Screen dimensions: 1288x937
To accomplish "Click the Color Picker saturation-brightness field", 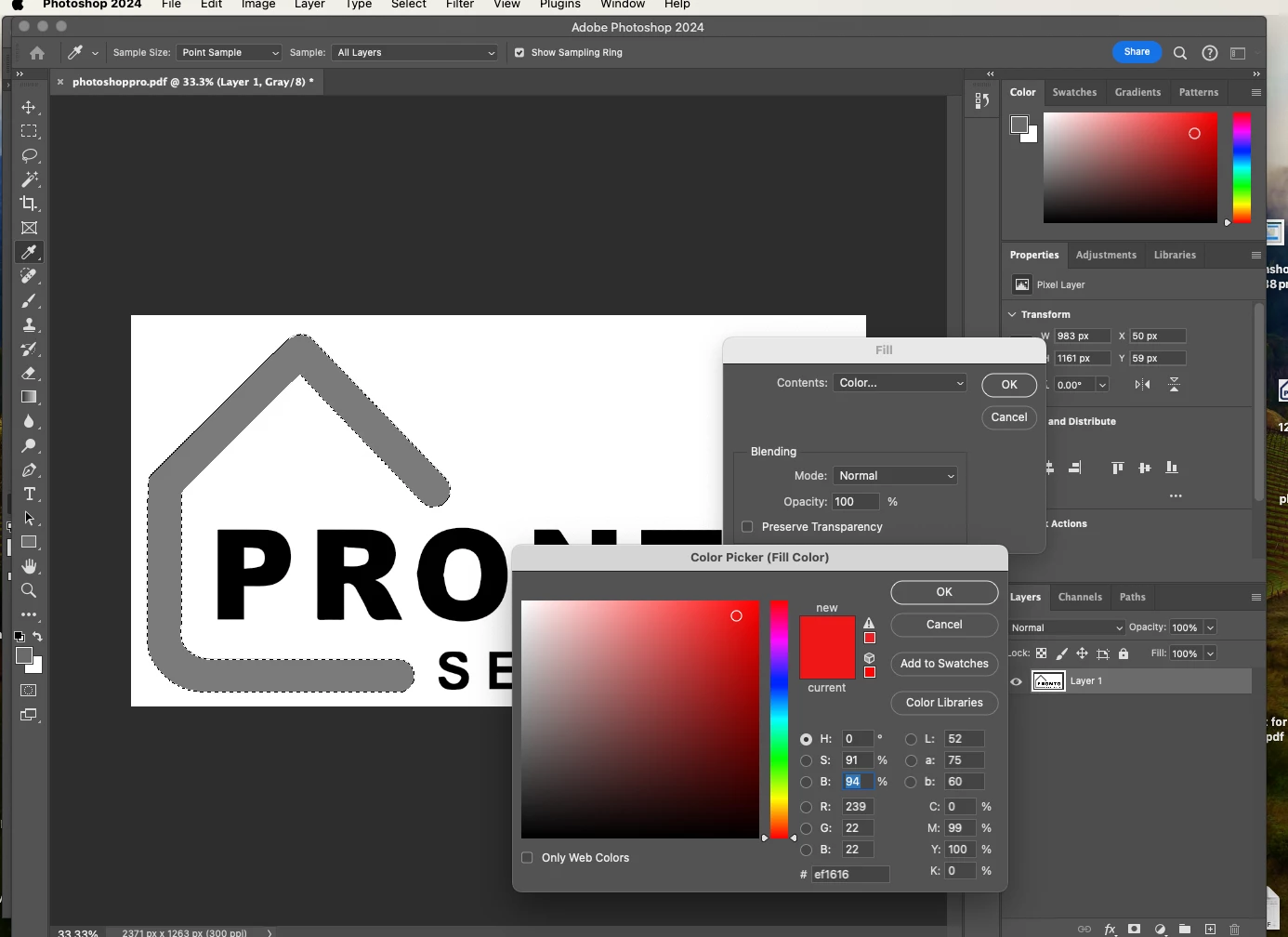I will point(640,719).
